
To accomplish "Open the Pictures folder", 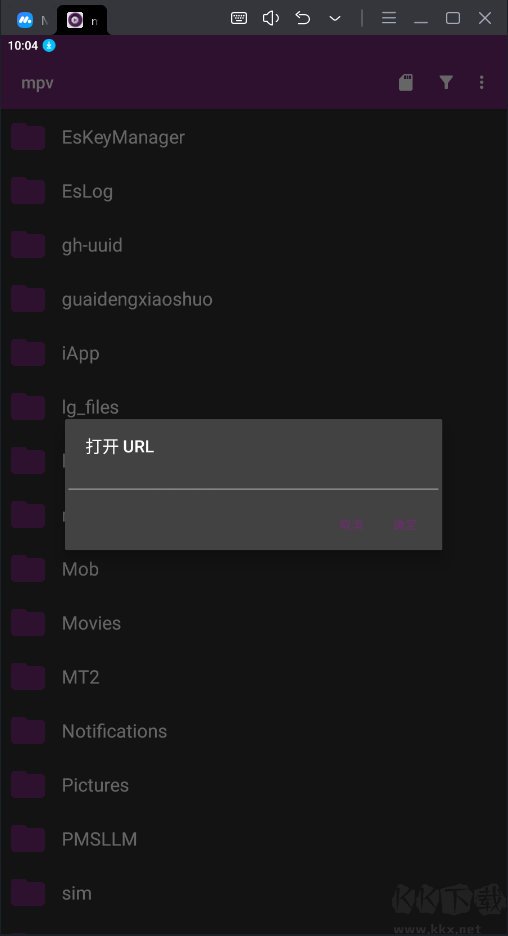I will 254,785.
